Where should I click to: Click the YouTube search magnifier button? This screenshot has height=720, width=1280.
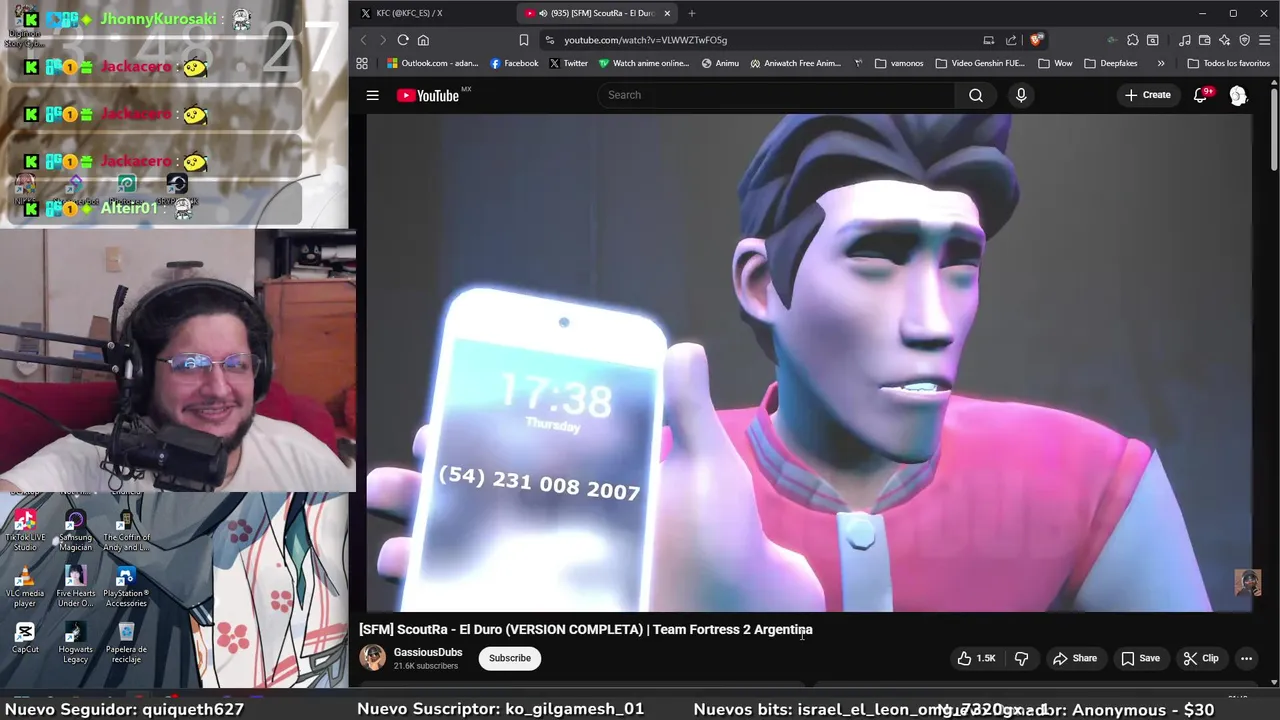tap(976, 95)
